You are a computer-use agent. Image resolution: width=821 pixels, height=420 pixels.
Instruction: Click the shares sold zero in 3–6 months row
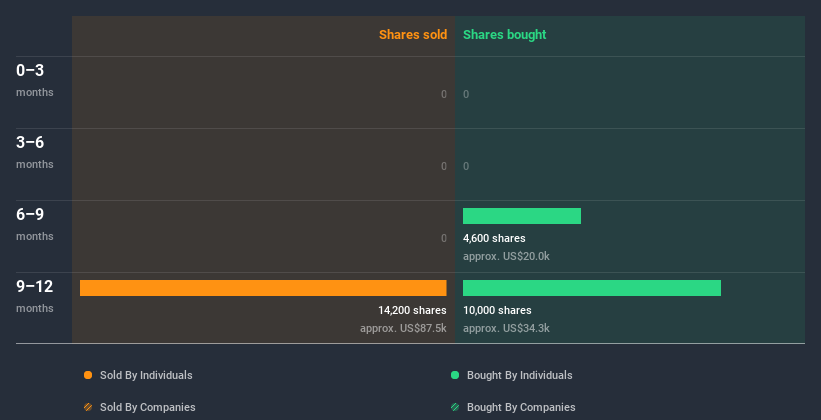pos(444,167)
